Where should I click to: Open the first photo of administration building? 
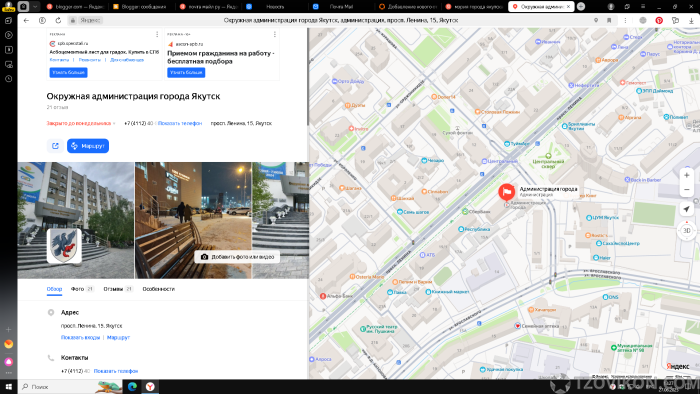76,220
